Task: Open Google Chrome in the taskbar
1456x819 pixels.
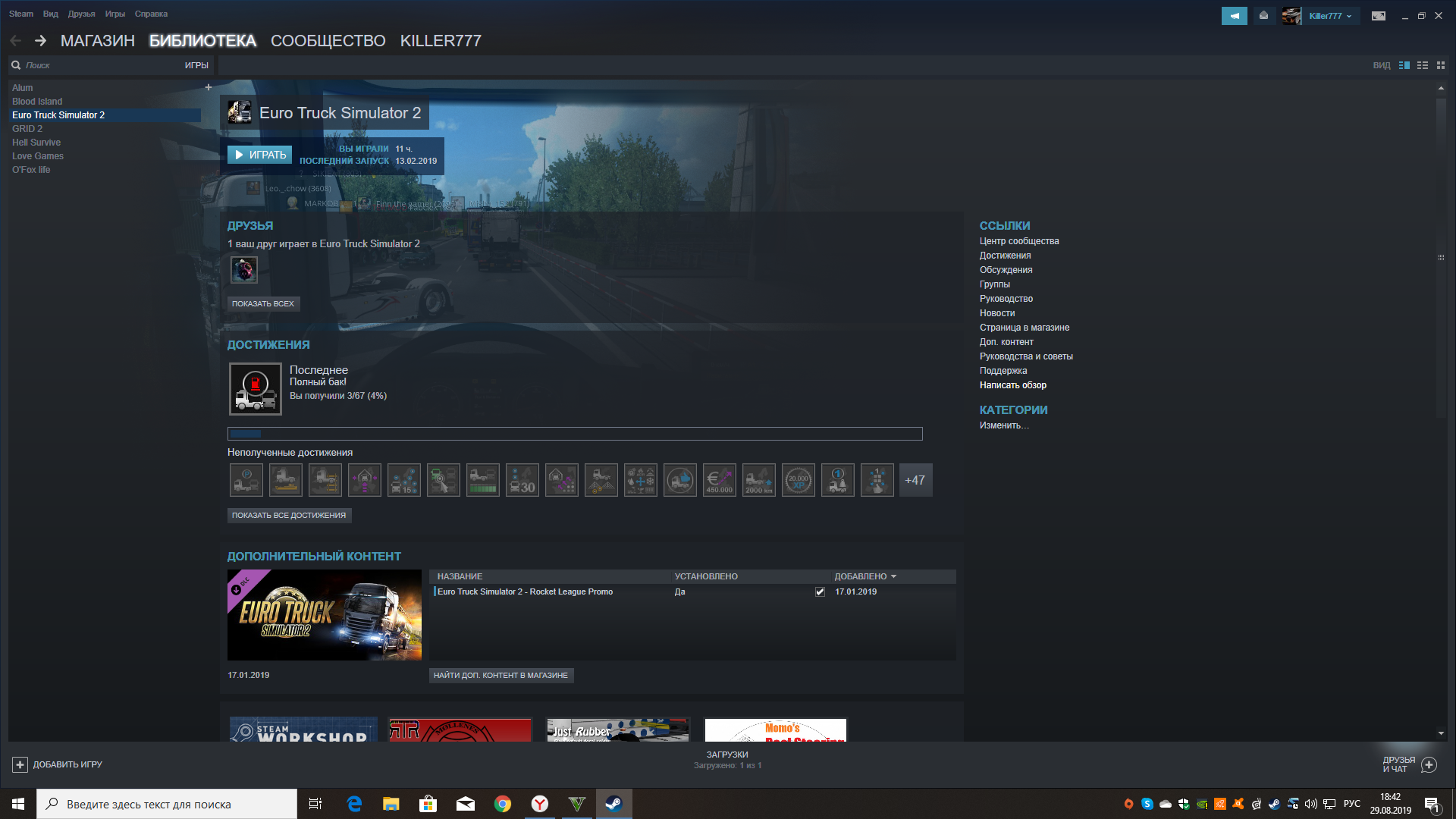Action: tap(502, 804)
